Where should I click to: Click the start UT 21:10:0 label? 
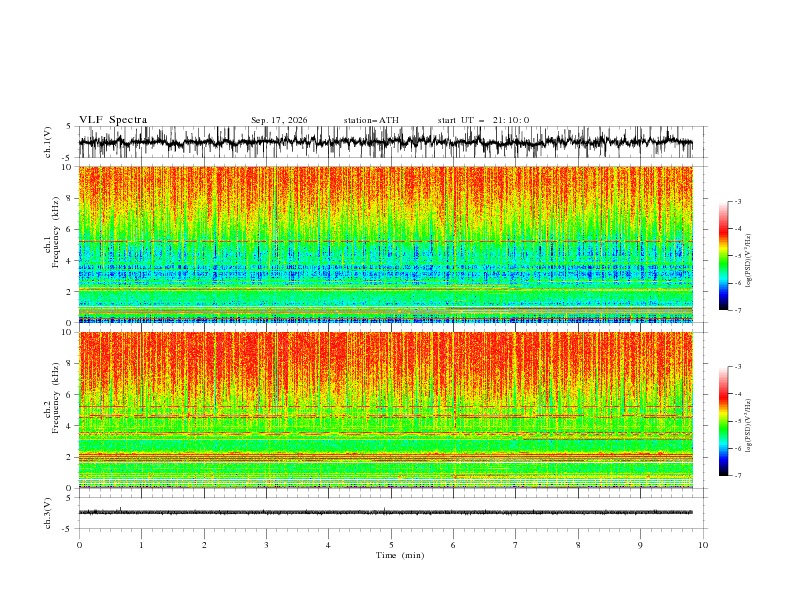click(483, 120)
